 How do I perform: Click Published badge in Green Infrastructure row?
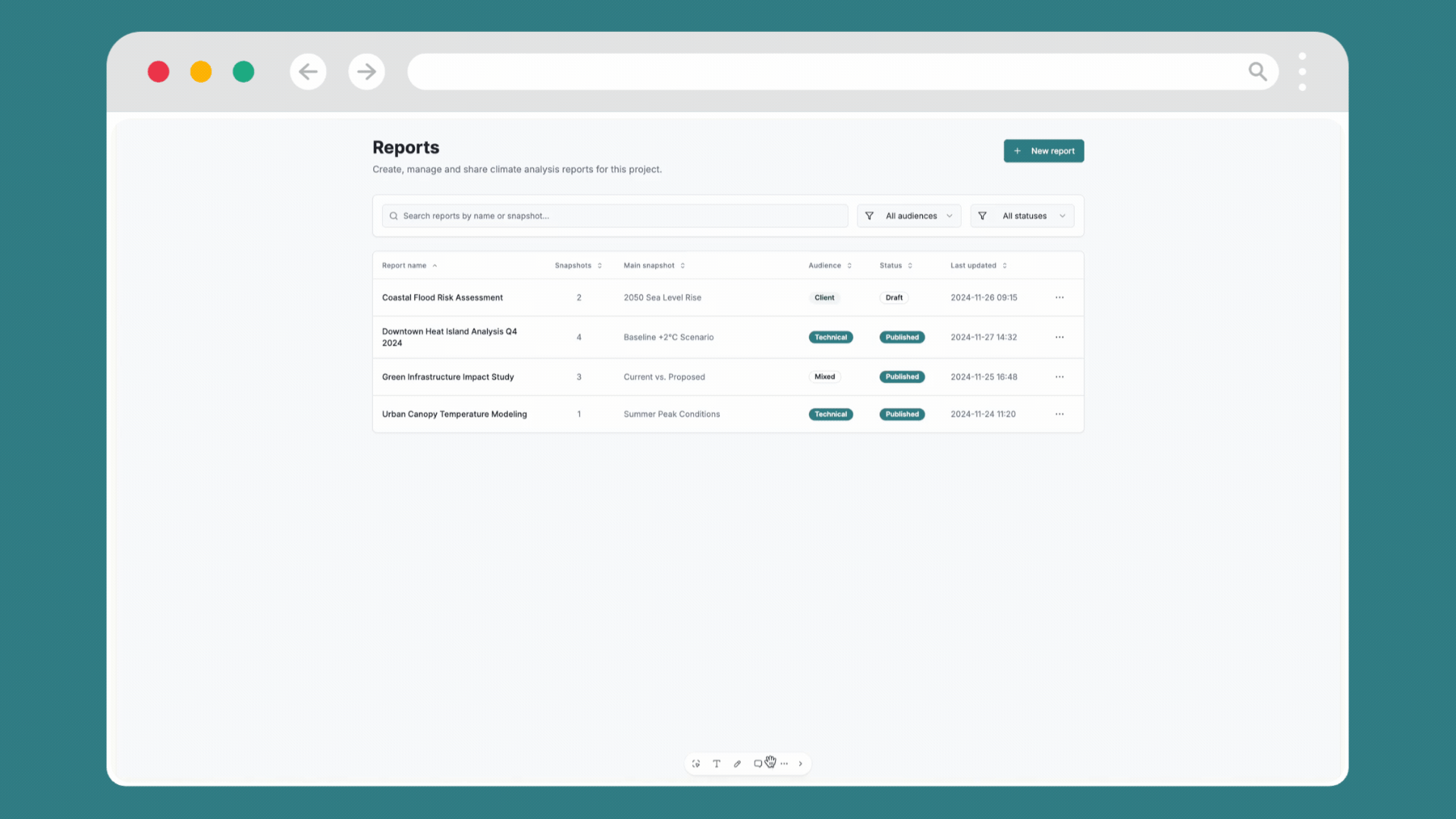pos(902,377)
